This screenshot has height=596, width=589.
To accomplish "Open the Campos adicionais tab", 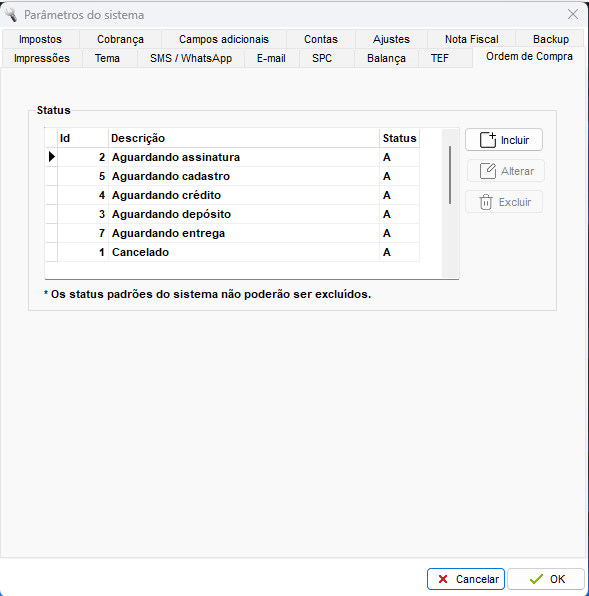I will [x=224, y=39].
